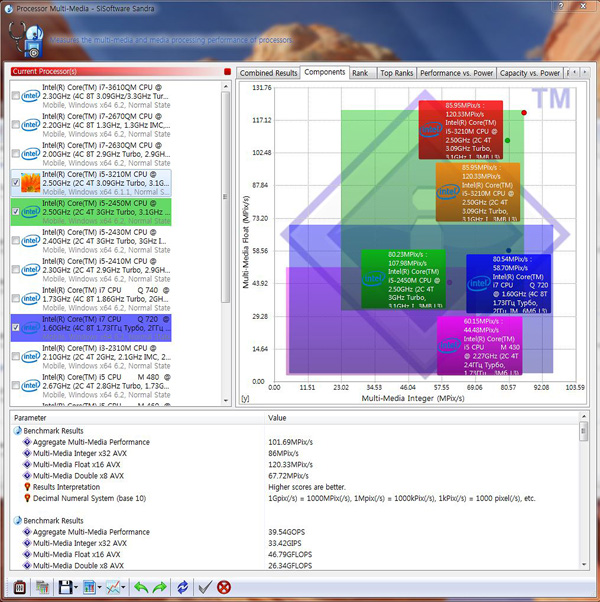This screenshot has height=602, width=600.
Task: Open the save icon dropdown arrow
Action: [x=76, y=587]
